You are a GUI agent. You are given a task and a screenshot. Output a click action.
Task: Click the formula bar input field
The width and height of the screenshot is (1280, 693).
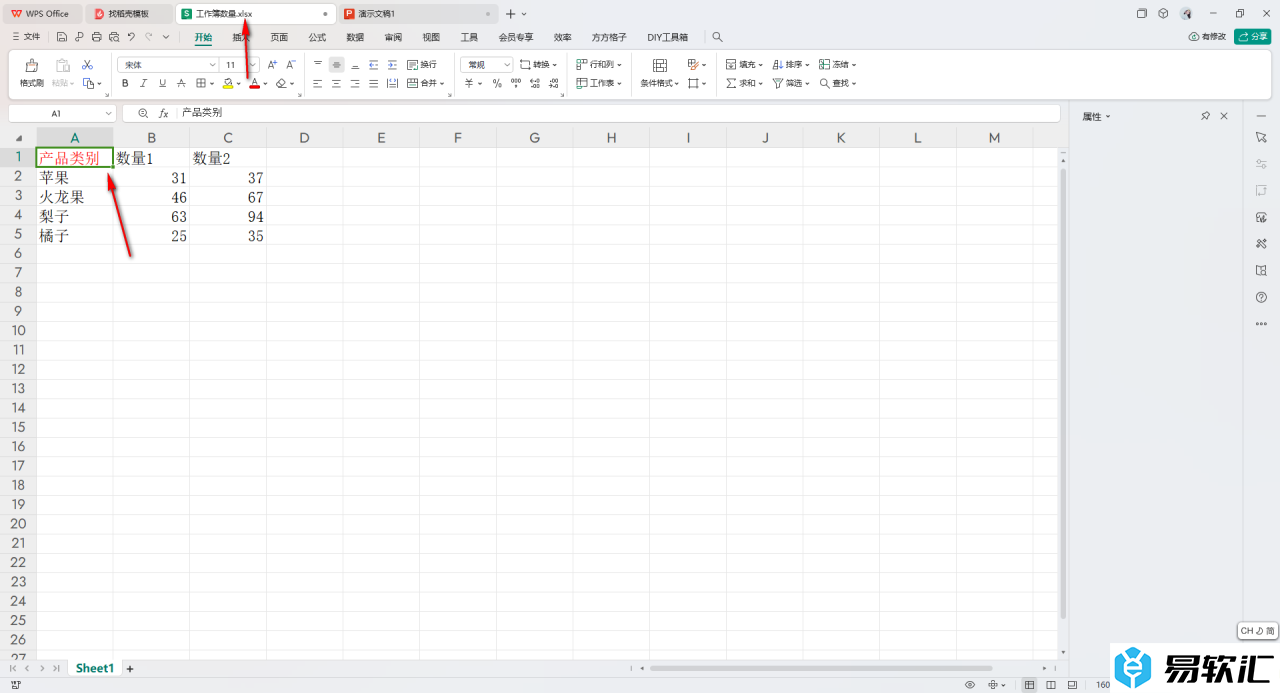point(618,113)
